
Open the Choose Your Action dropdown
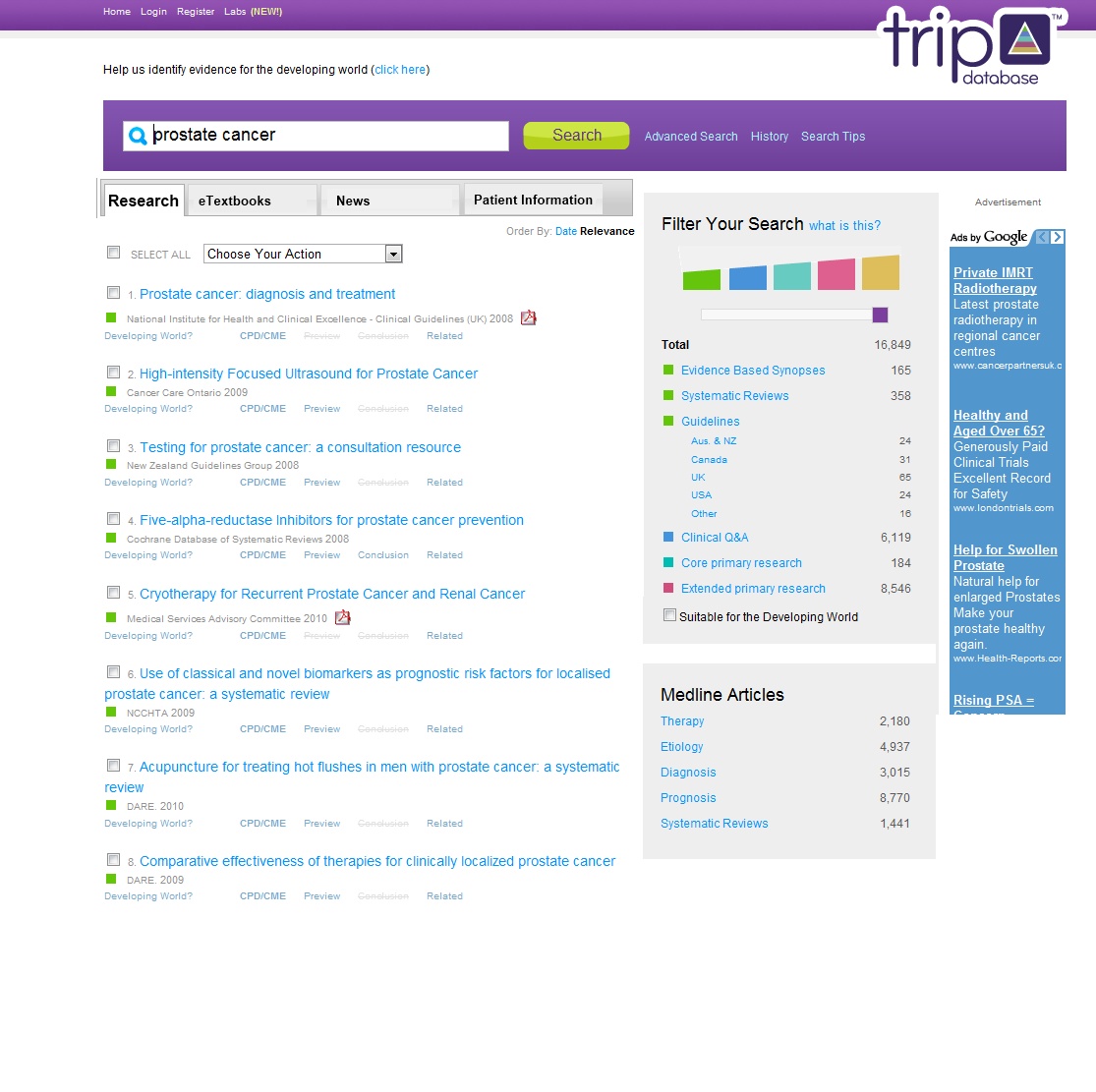click(393, 255)
